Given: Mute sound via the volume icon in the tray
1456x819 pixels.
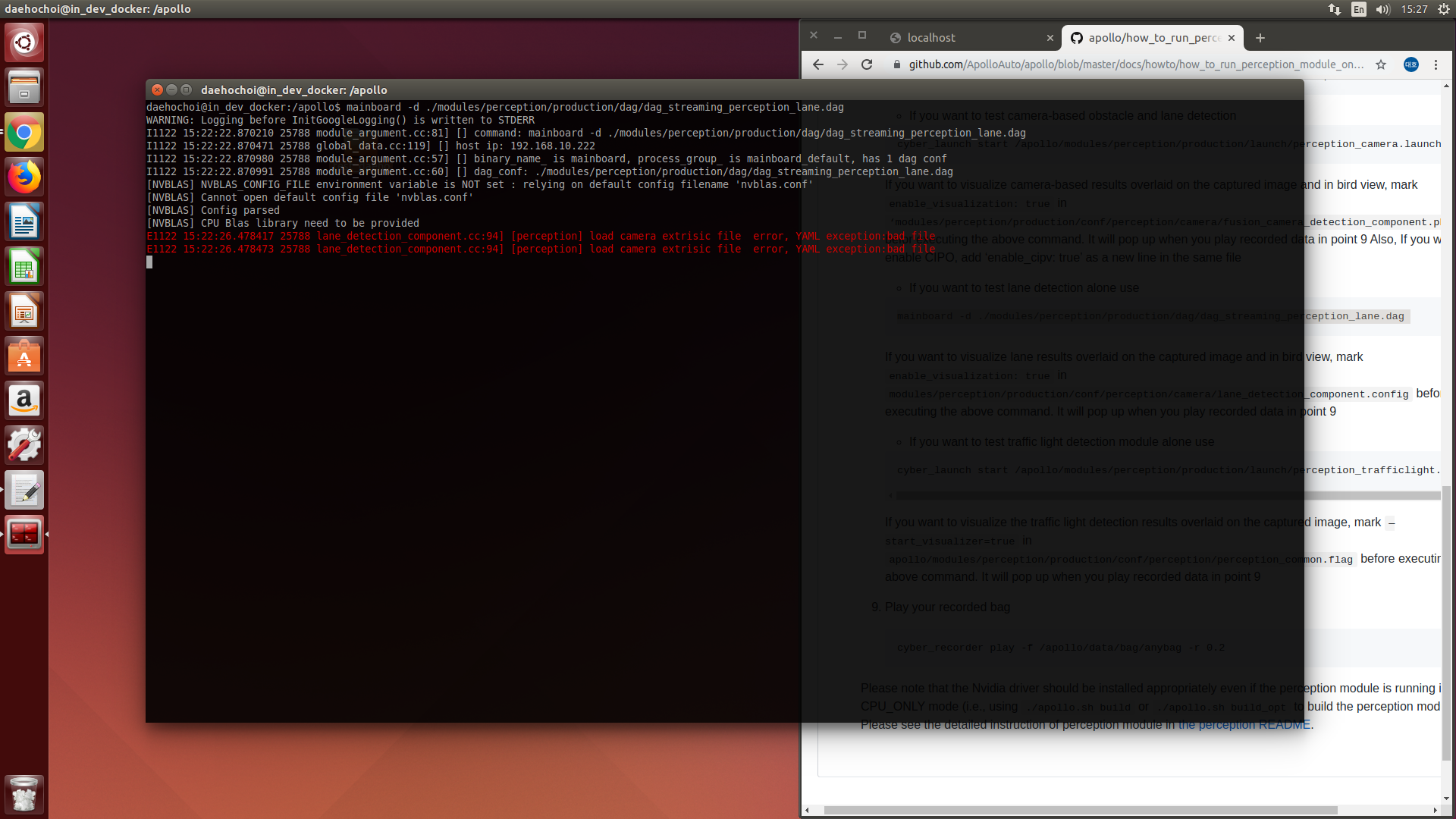Looking at the screenshot, I should (1382, 10).
